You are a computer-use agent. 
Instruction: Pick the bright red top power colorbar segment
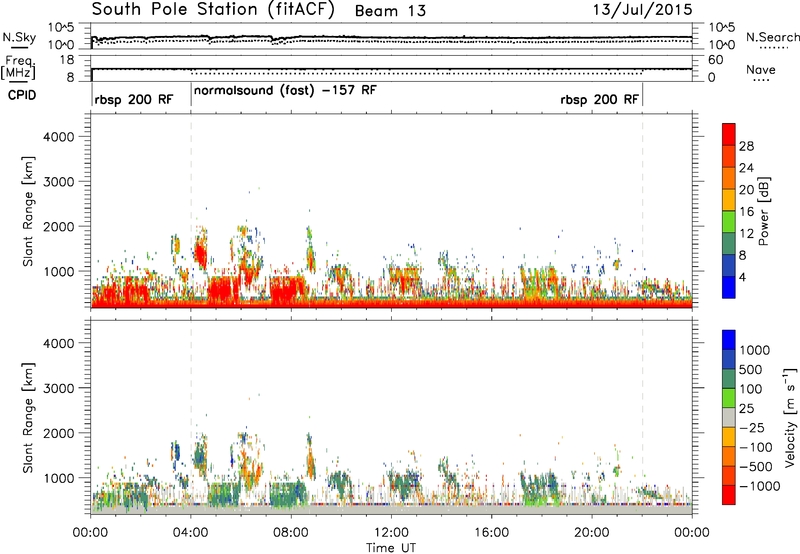729,135
